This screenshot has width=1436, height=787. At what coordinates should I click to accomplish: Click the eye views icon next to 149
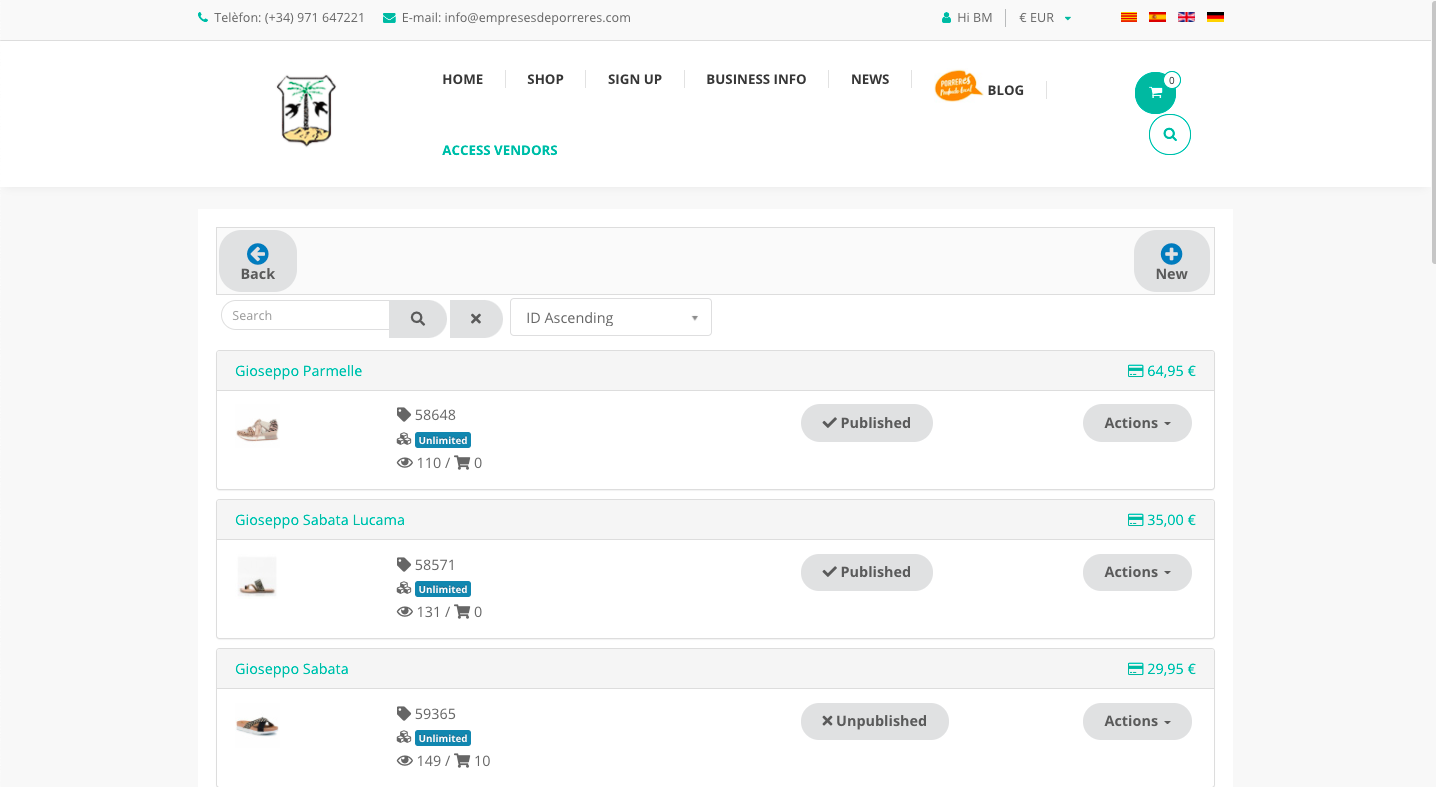point(405,761)
